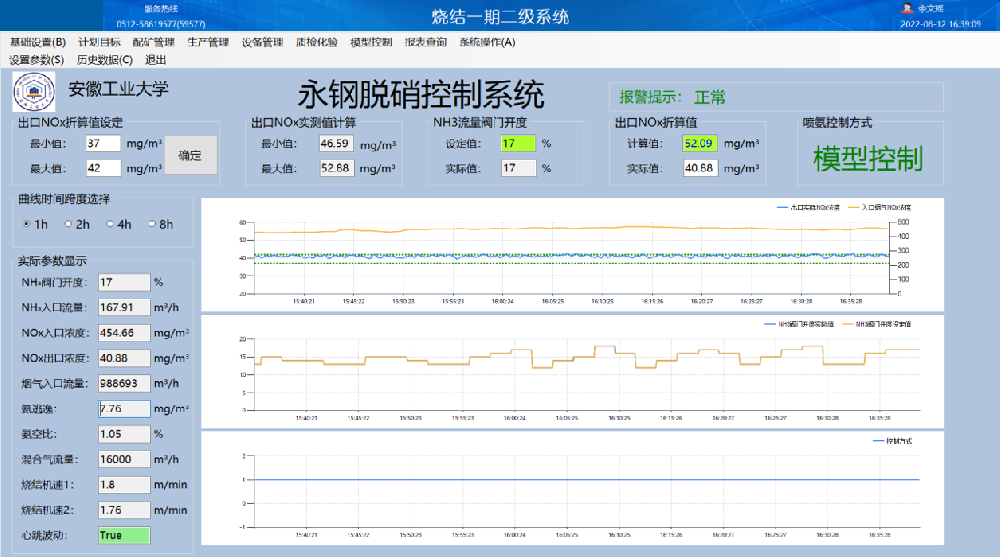Open the 基础设置(B) menu

point(38,42)
